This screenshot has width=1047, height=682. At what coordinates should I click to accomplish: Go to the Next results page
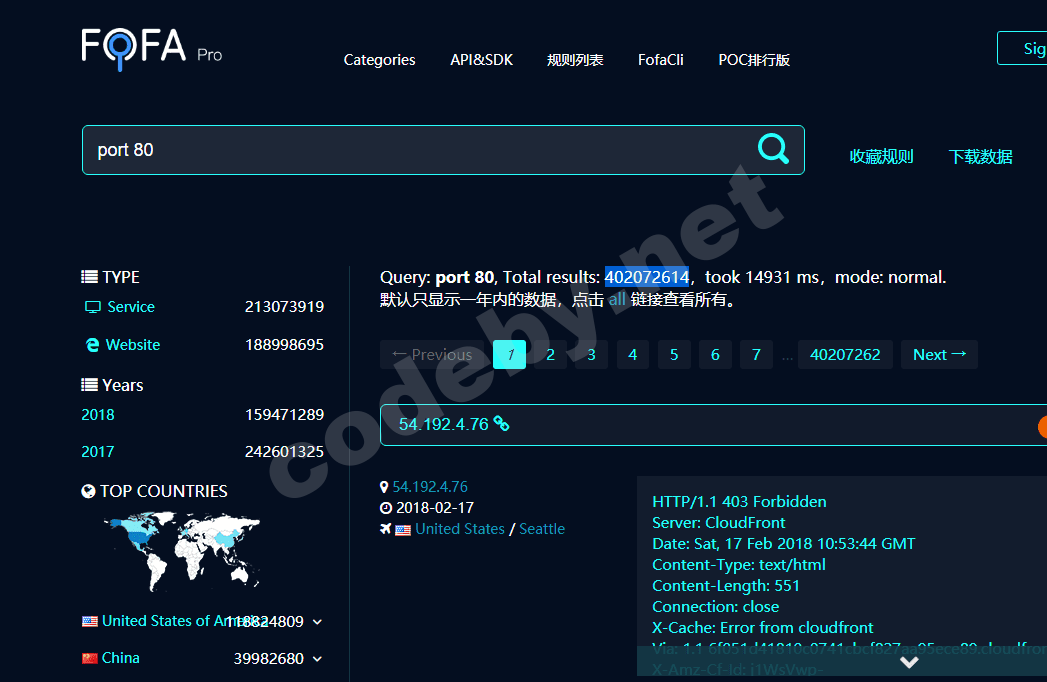click(939, 355)
